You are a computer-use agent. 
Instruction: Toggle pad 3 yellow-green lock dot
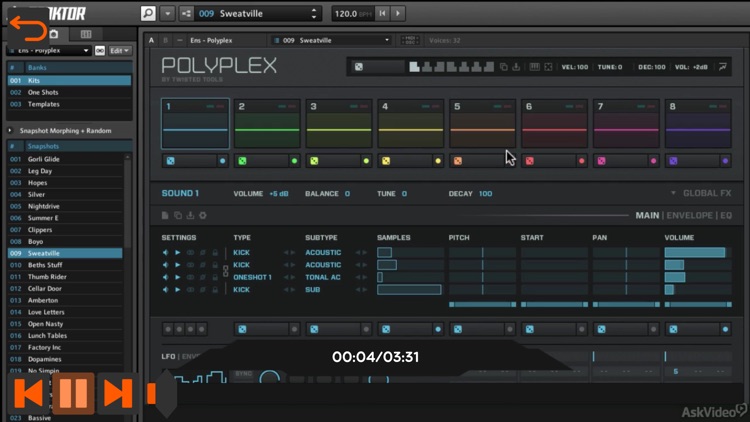coord(366,161)
